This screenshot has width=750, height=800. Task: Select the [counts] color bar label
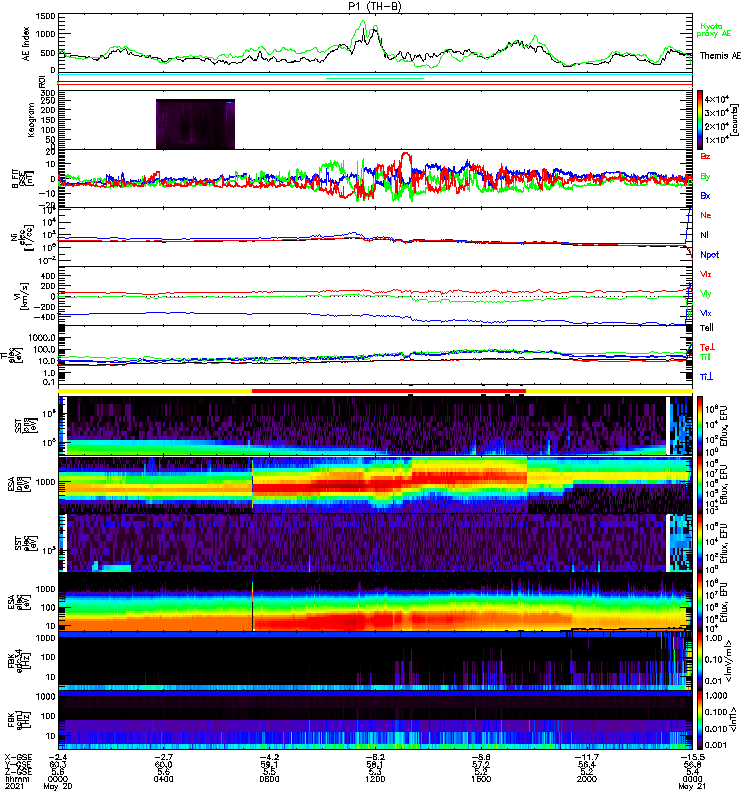pyautogui.click(x=736, y=120)
